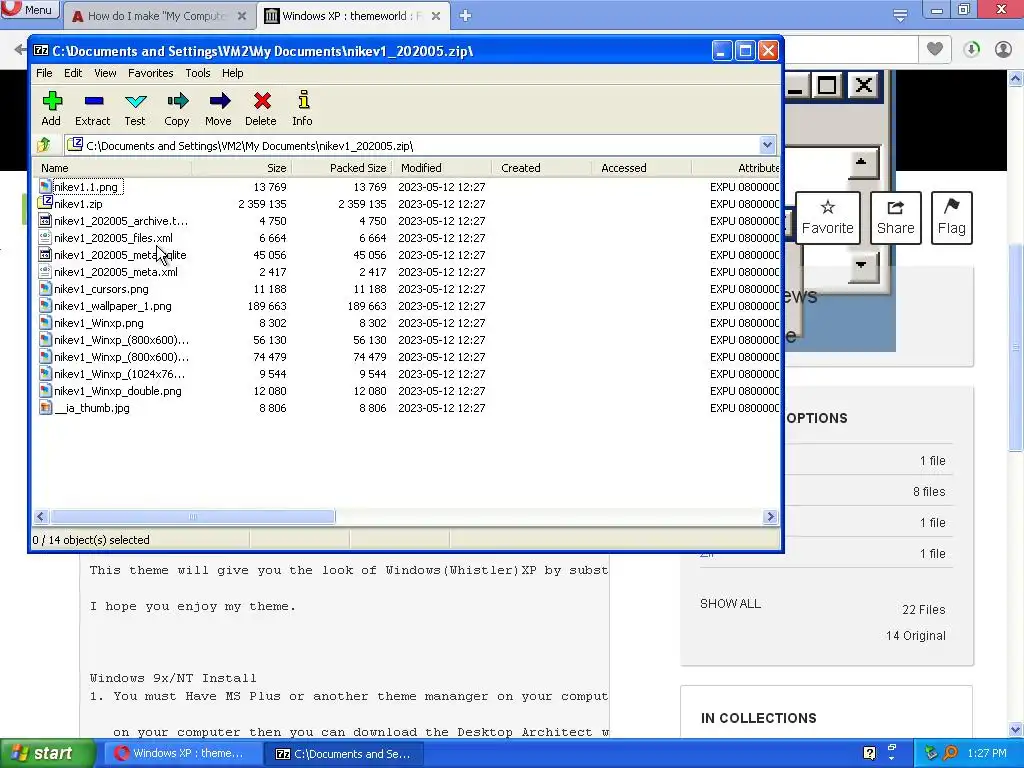Image resolution: width=1024 pixels, height=768 pixels.
Task: Open the Help menu
Action: [232, 73]
